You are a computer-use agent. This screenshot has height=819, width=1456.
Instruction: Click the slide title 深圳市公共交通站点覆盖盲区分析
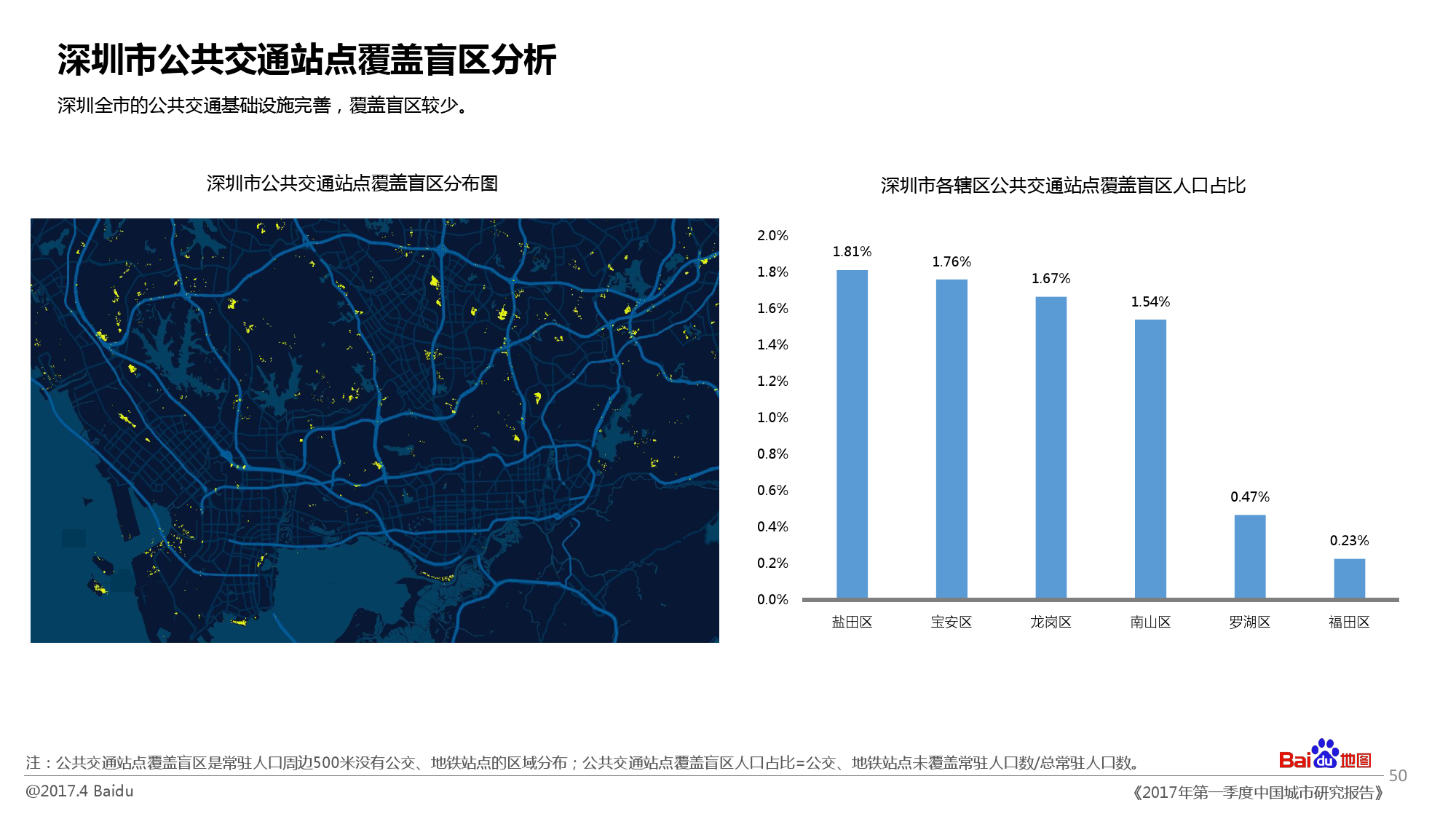[306, 60]
